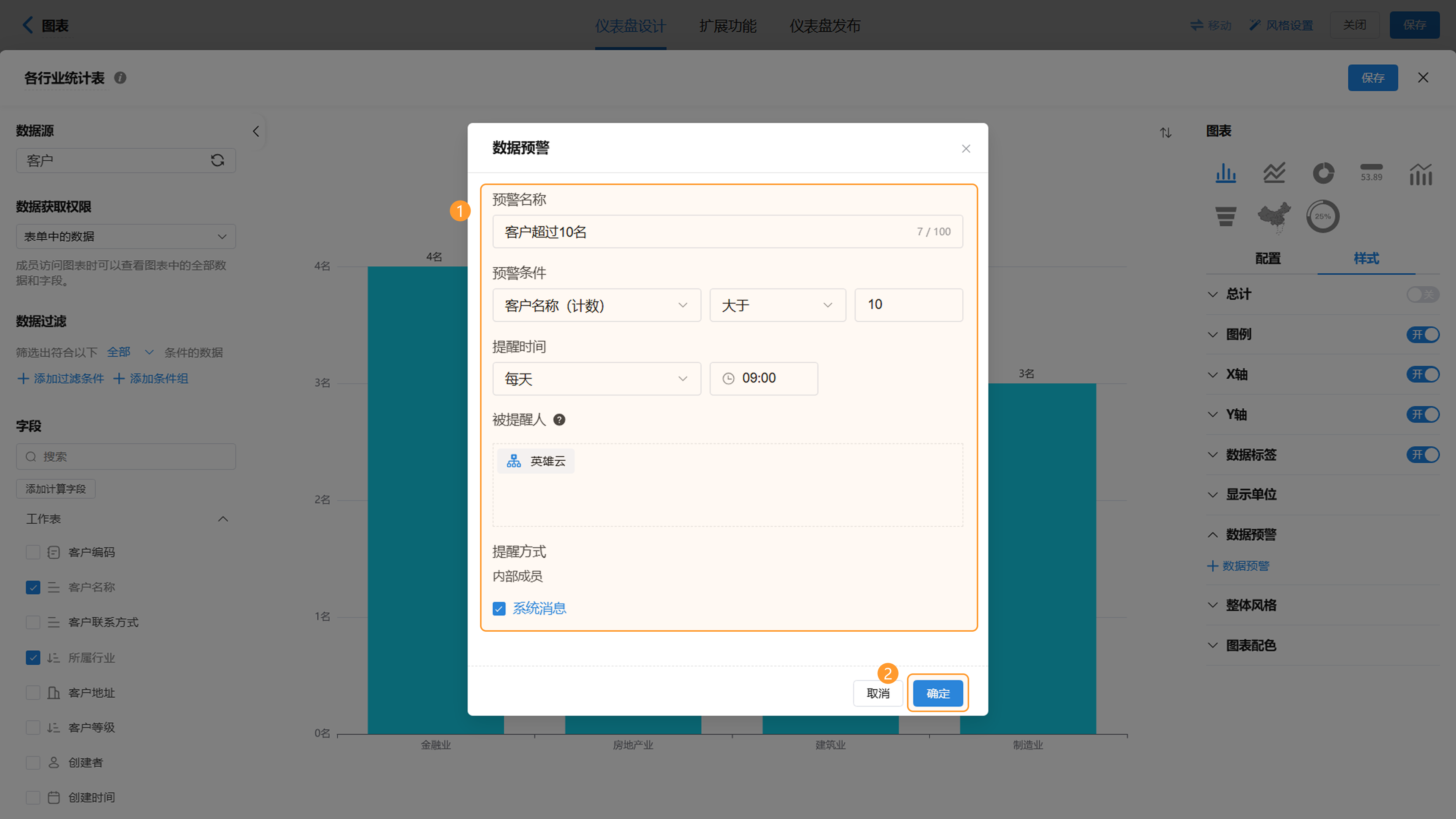Click the 英雄云 organization tag

tap(536, 461)
